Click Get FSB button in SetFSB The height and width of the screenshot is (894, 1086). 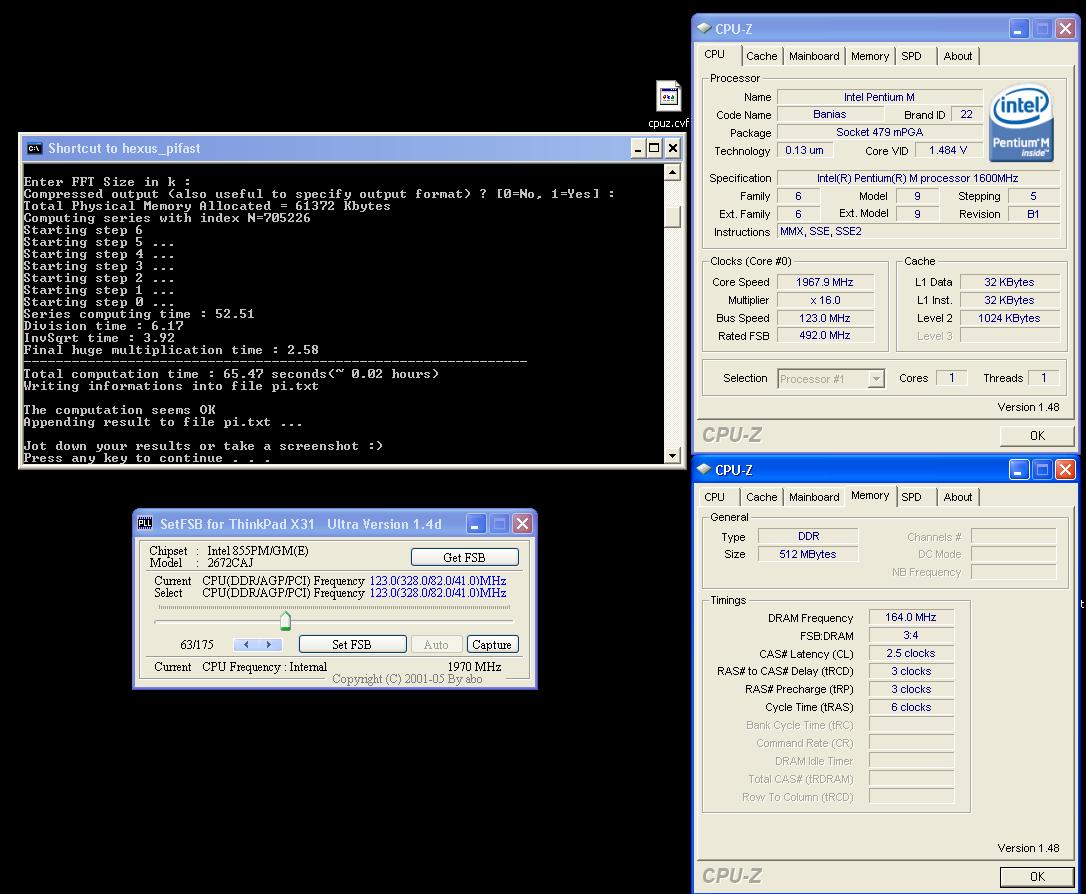[x=465, y=557]
